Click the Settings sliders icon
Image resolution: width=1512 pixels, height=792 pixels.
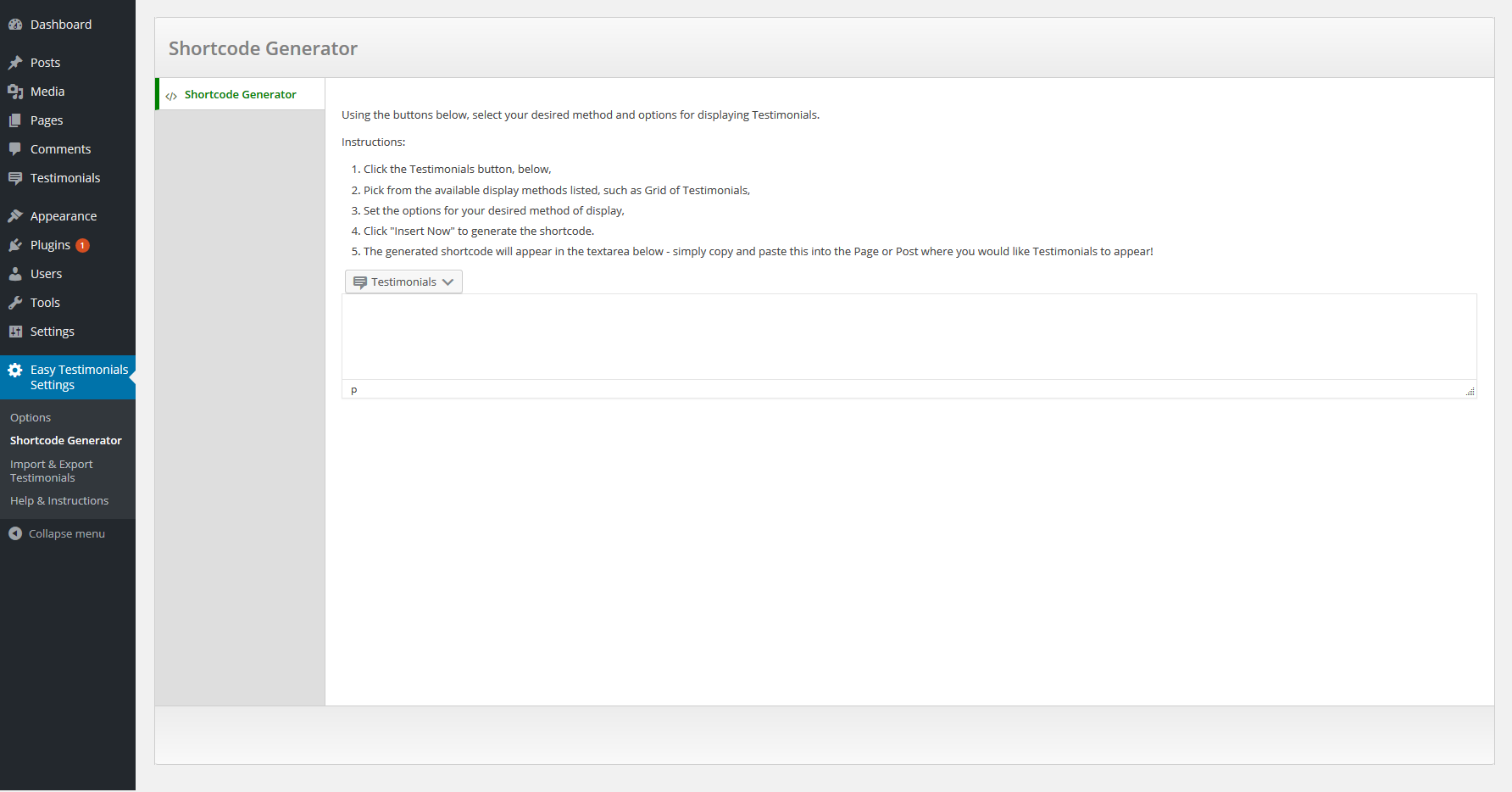click(x=15, y=332)
